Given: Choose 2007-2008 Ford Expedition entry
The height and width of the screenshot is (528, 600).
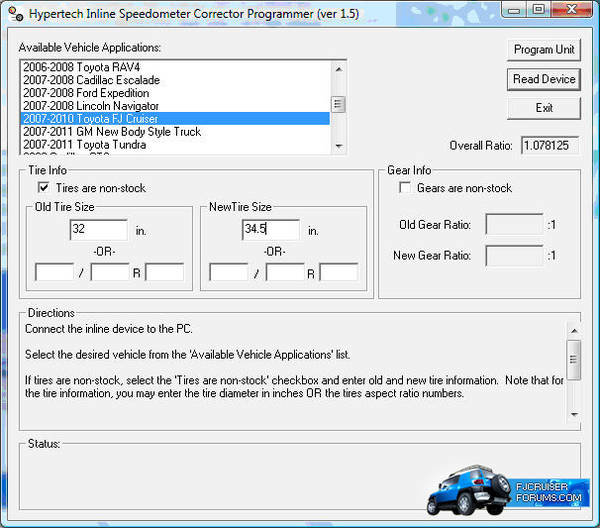Looking at the screenshot, I should (175, 93).
